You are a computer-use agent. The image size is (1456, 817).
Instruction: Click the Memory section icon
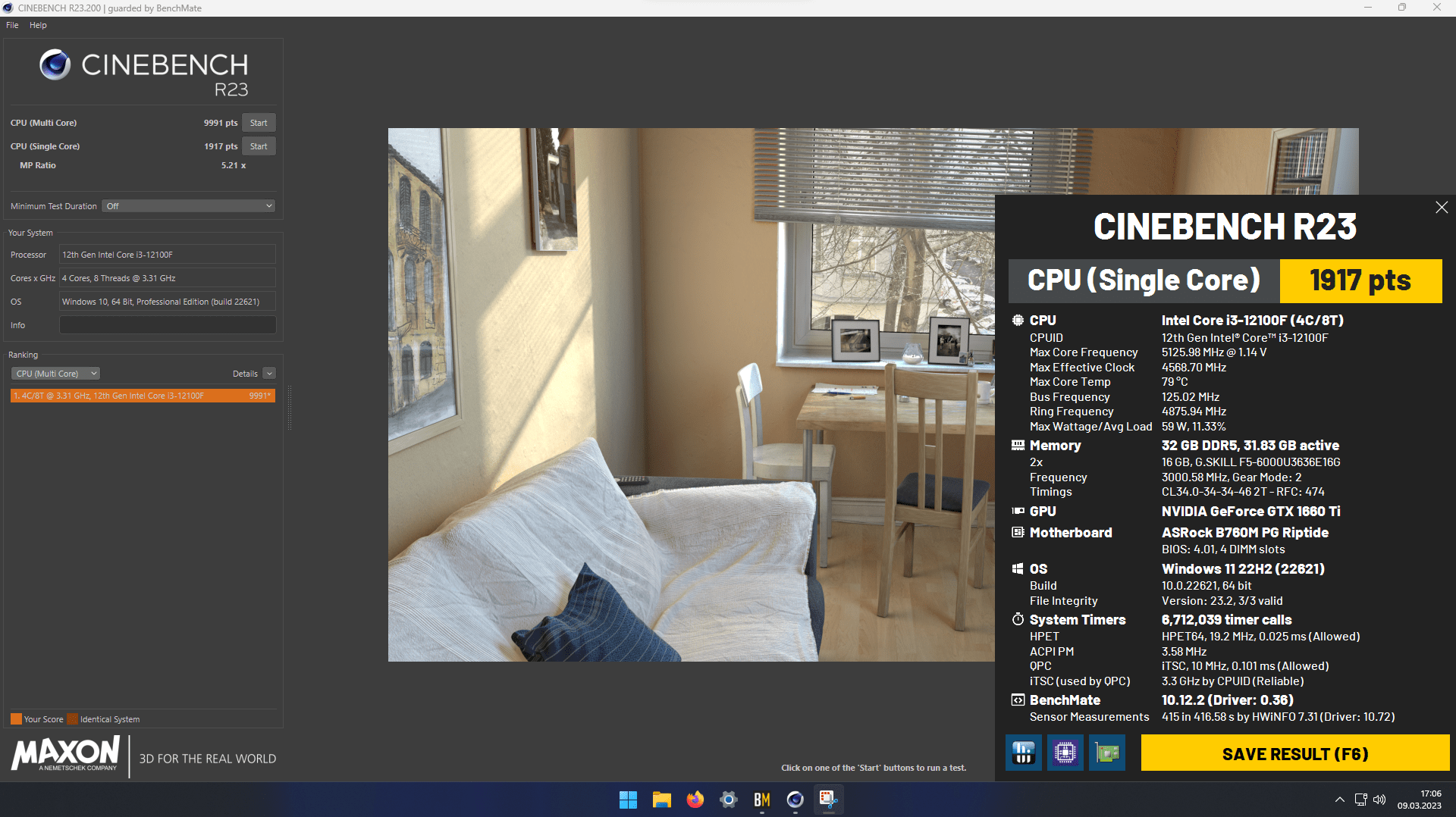point(1018,446)
